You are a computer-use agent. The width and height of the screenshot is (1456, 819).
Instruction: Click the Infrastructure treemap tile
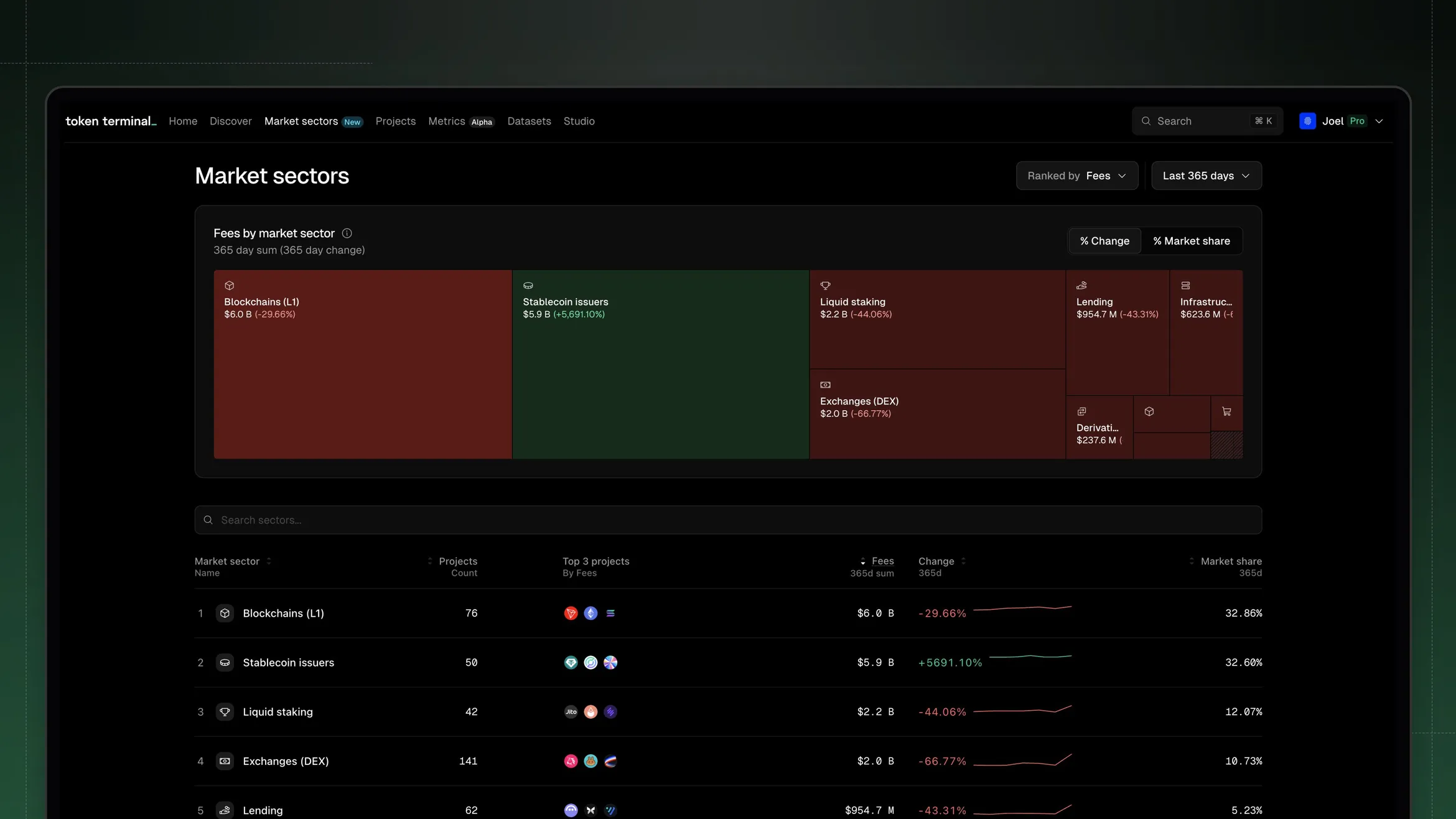pos(1206,332)
